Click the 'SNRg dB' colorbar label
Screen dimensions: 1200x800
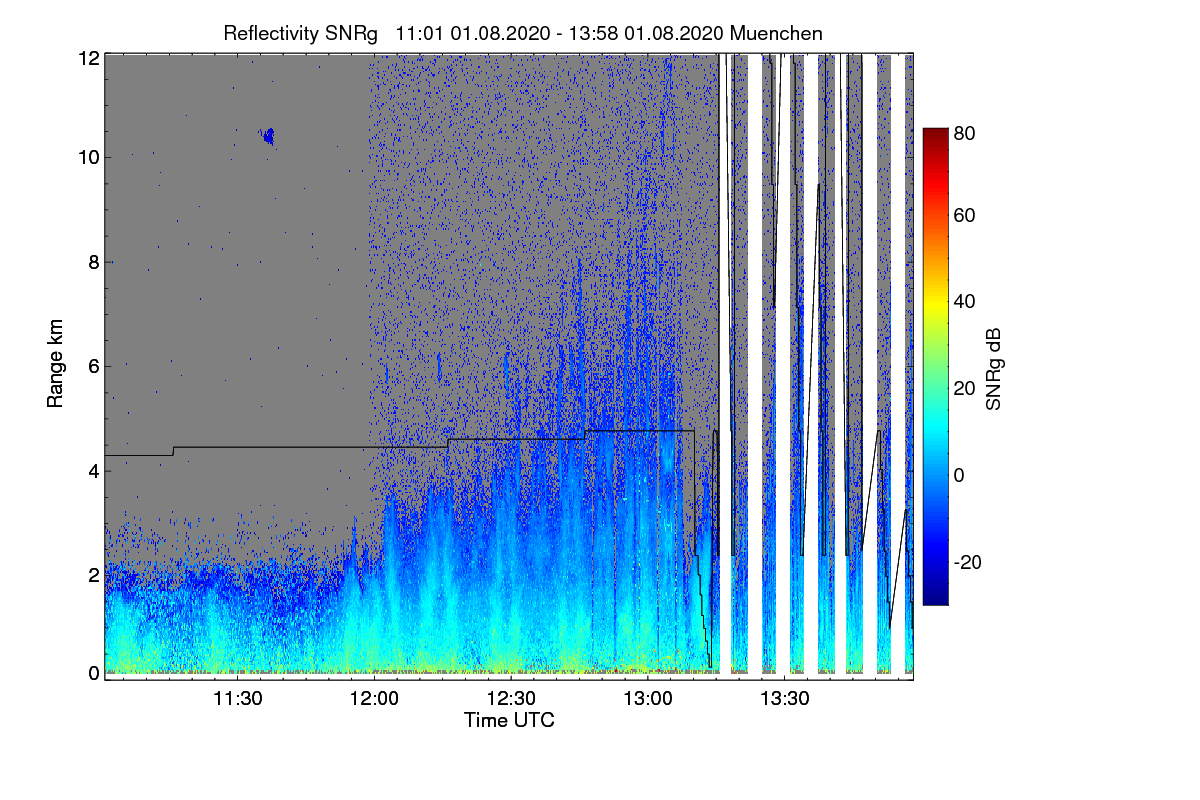tap(993, 367)
